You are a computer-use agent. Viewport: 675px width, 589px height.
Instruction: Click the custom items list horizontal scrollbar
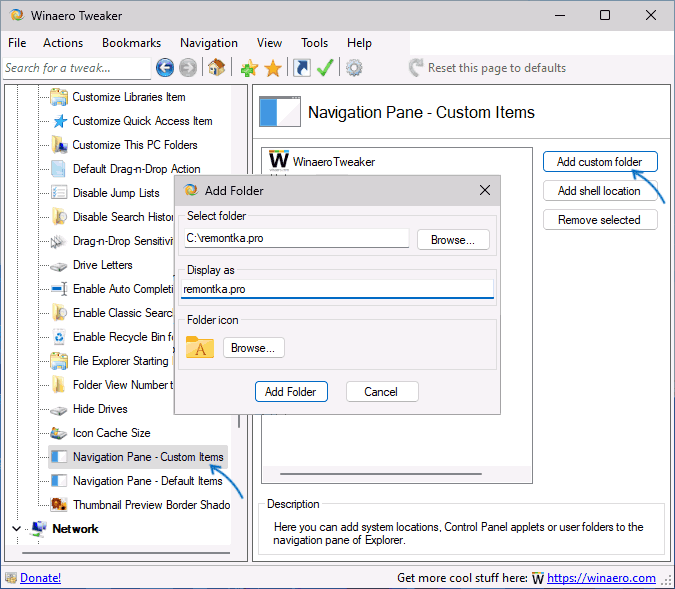coord(381,474)
